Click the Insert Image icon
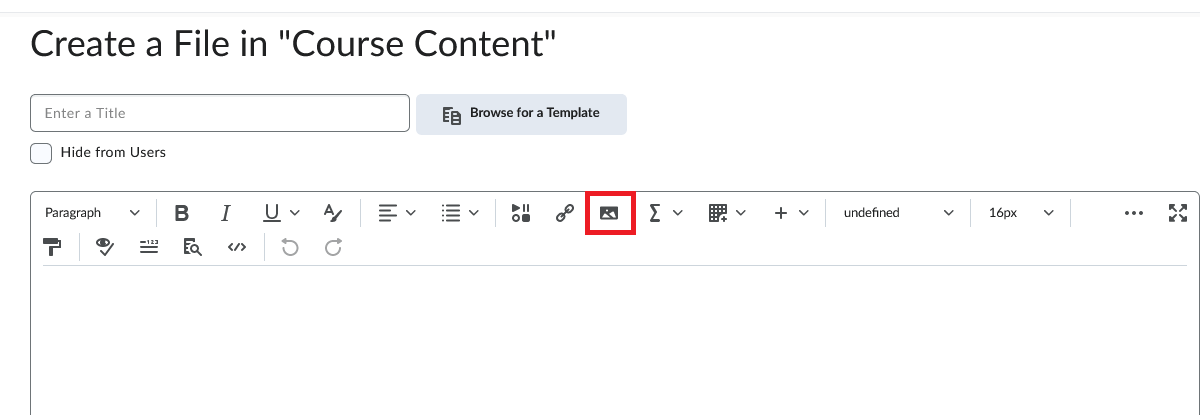The height and width of the screenshot is (415, 1200). click(x=609, y=213)
